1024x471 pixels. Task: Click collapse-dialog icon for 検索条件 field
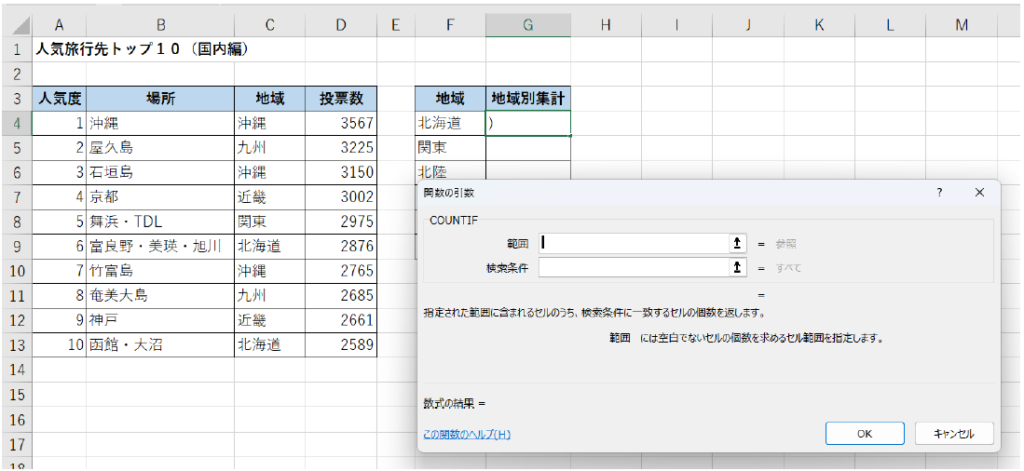[737, 267]
